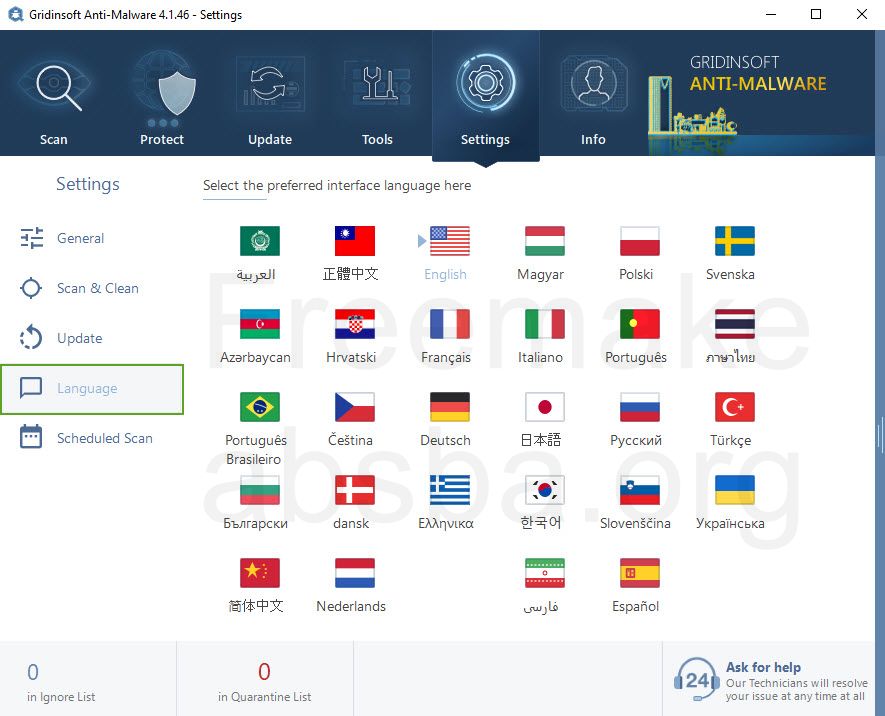This screenshot has width=885, height=716.
Task: Choose Deutsch language flag
Action: (x=449, y=407)
